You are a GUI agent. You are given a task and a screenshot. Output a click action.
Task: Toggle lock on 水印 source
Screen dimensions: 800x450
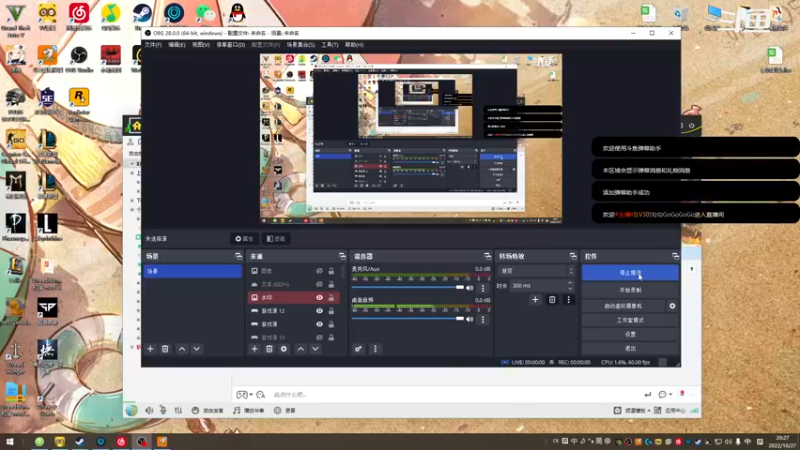pos(331,297)
